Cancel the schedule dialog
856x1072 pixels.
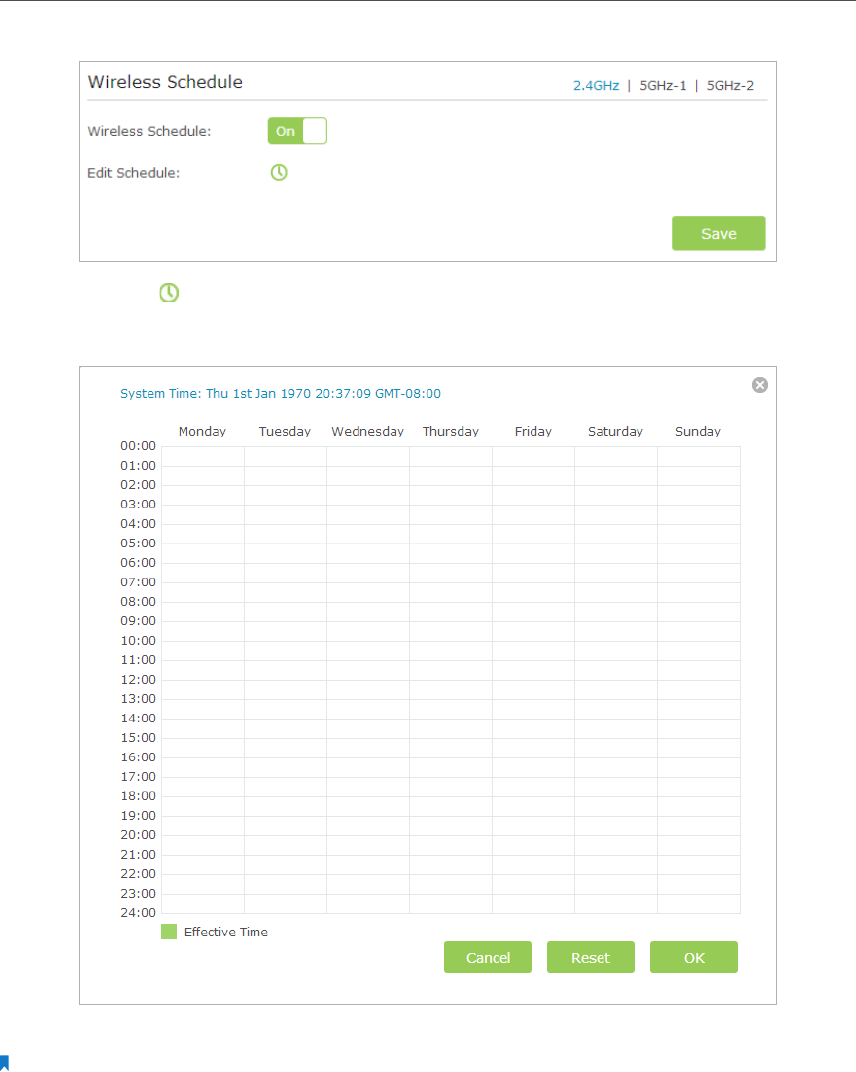(x=487, y=957)
